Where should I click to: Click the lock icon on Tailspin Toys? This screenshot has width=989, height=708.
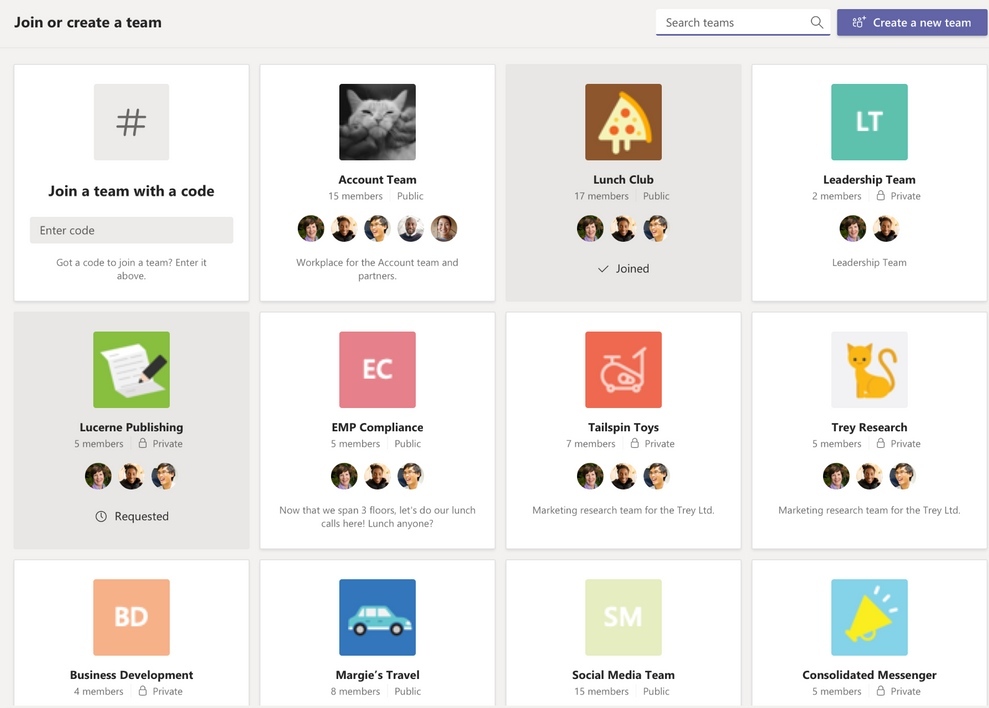point(635,443)
